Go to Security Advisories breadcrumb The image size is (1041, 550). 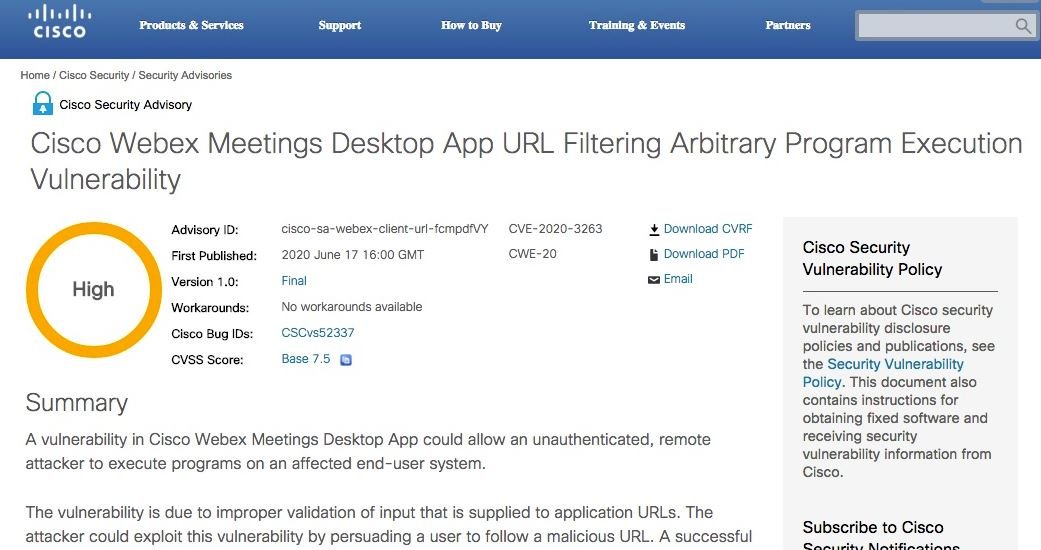click(185, 75)
